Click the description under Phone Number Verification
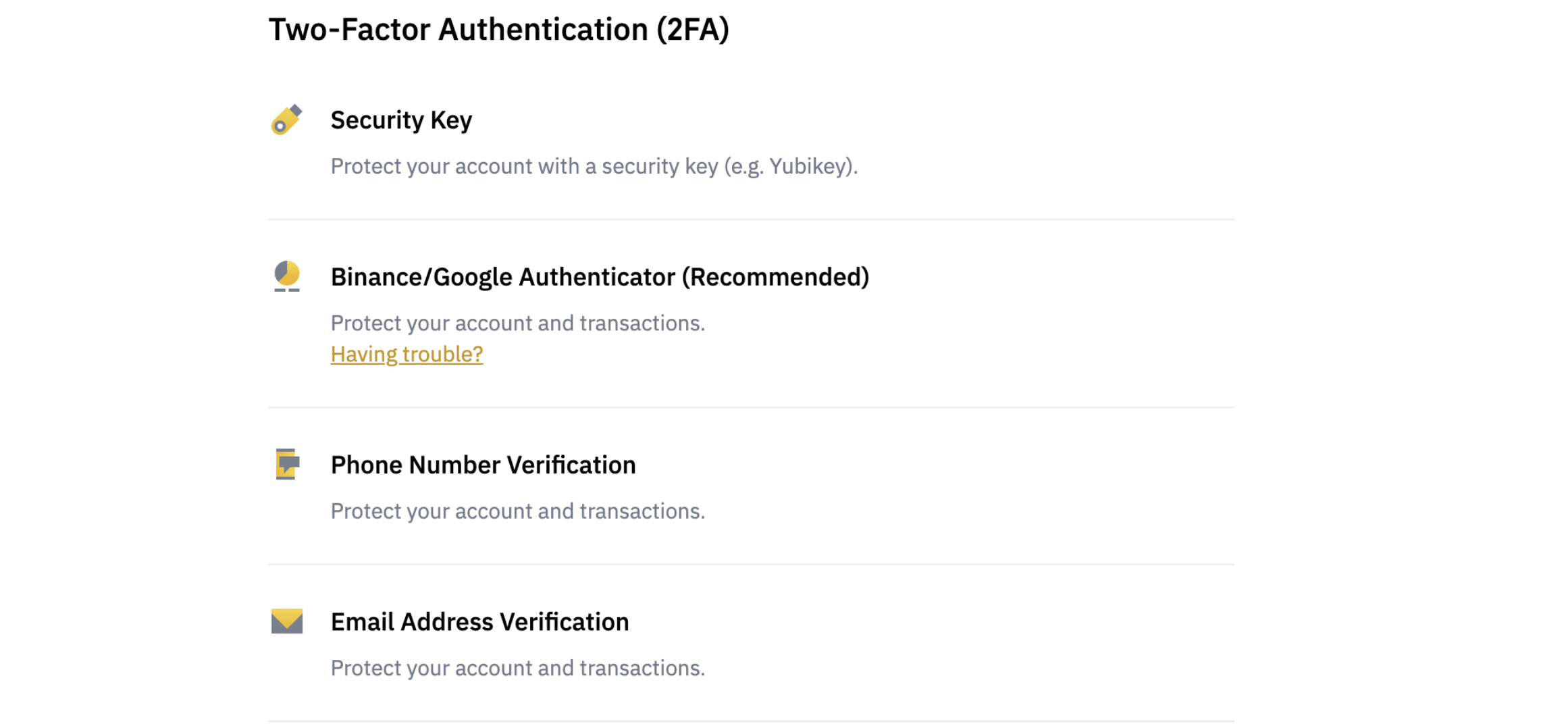 click(x=517, y=511)
